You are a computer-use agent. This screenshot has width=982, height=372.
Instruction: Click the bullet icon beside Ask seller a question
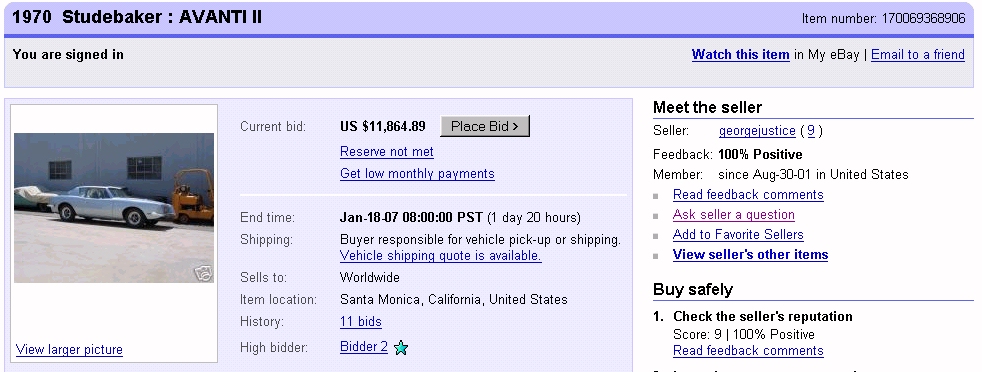656,216
